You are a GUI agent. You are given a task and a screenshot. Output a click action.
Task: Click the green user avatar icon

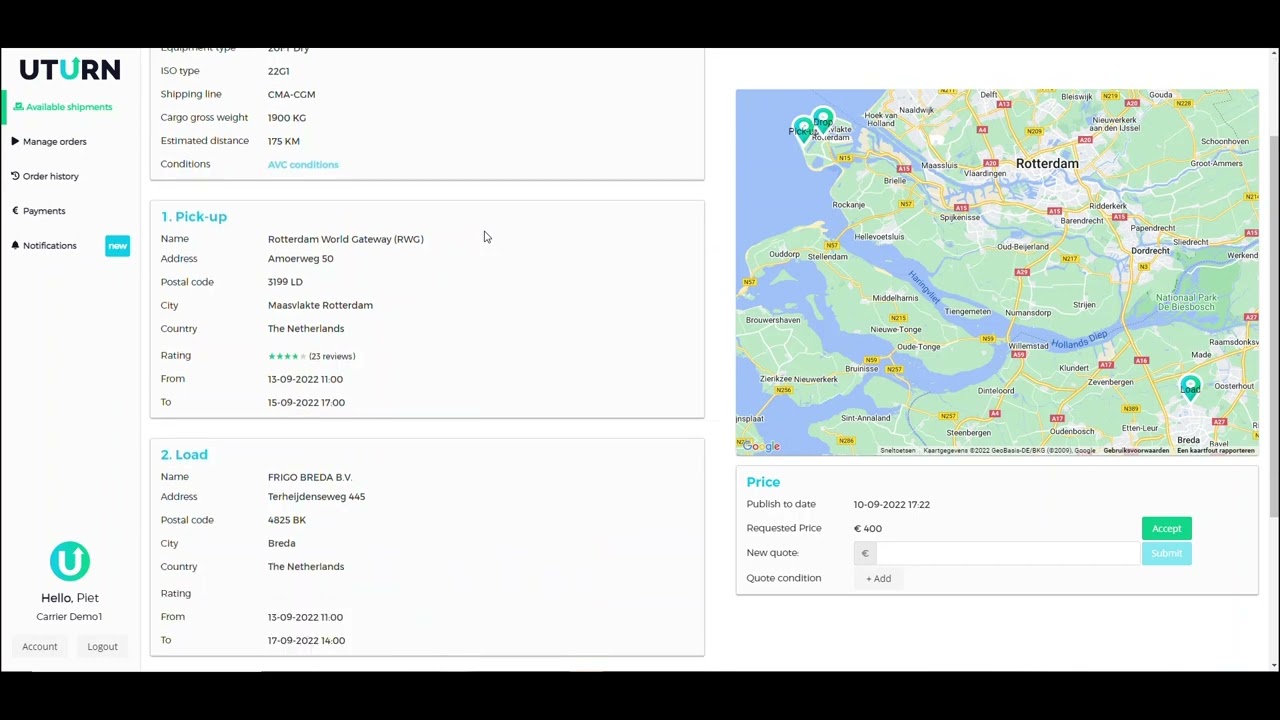[x=69, y=561]
